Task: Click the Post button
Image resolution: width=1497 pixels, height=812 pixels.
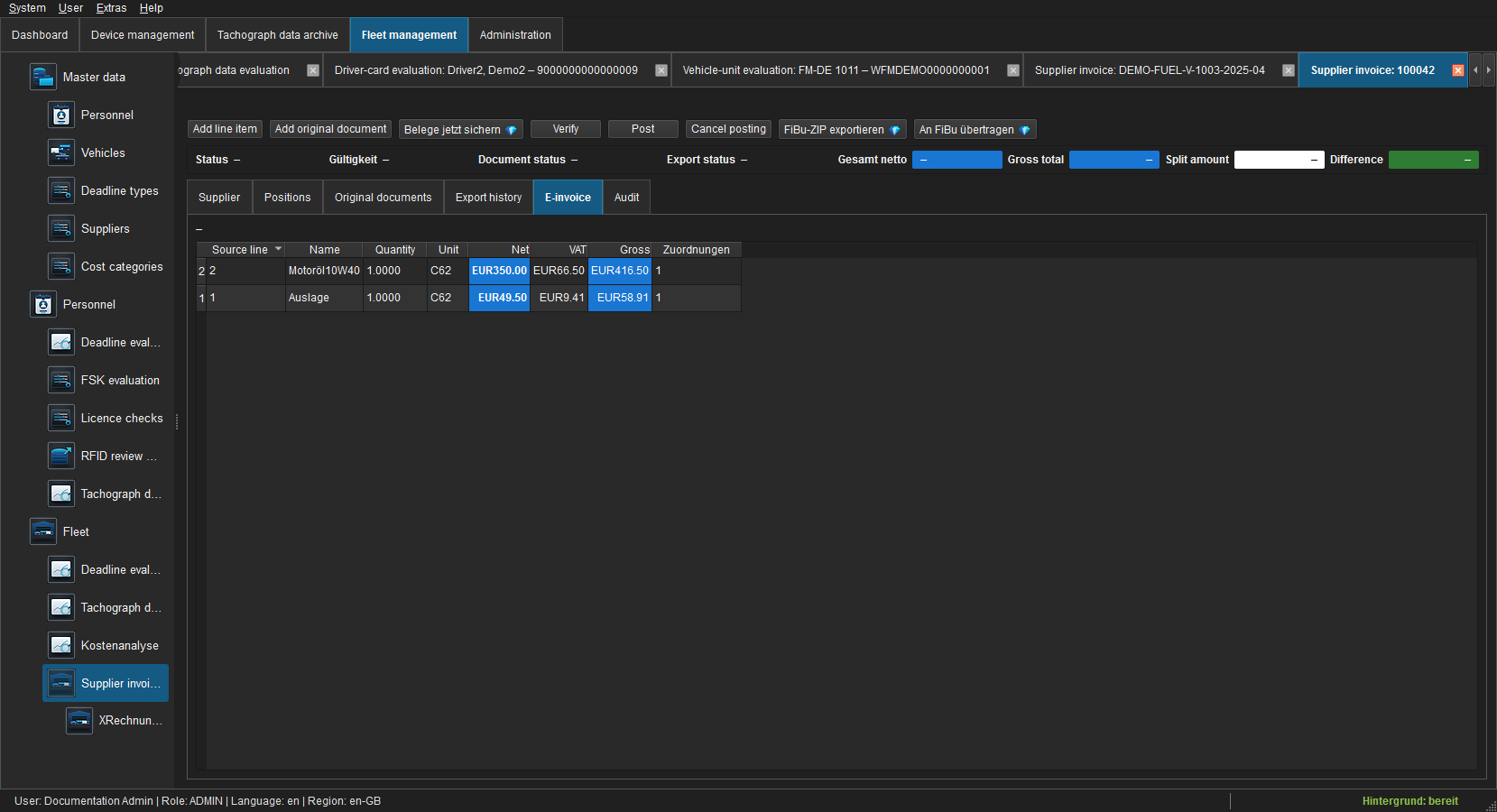Action: point(643,129)
